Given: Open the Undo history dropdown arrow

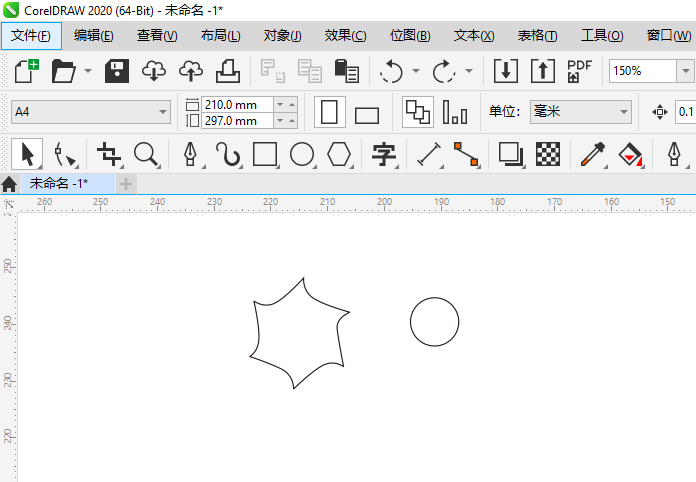Looking at the screenshot, I should [x=416, y=71].
